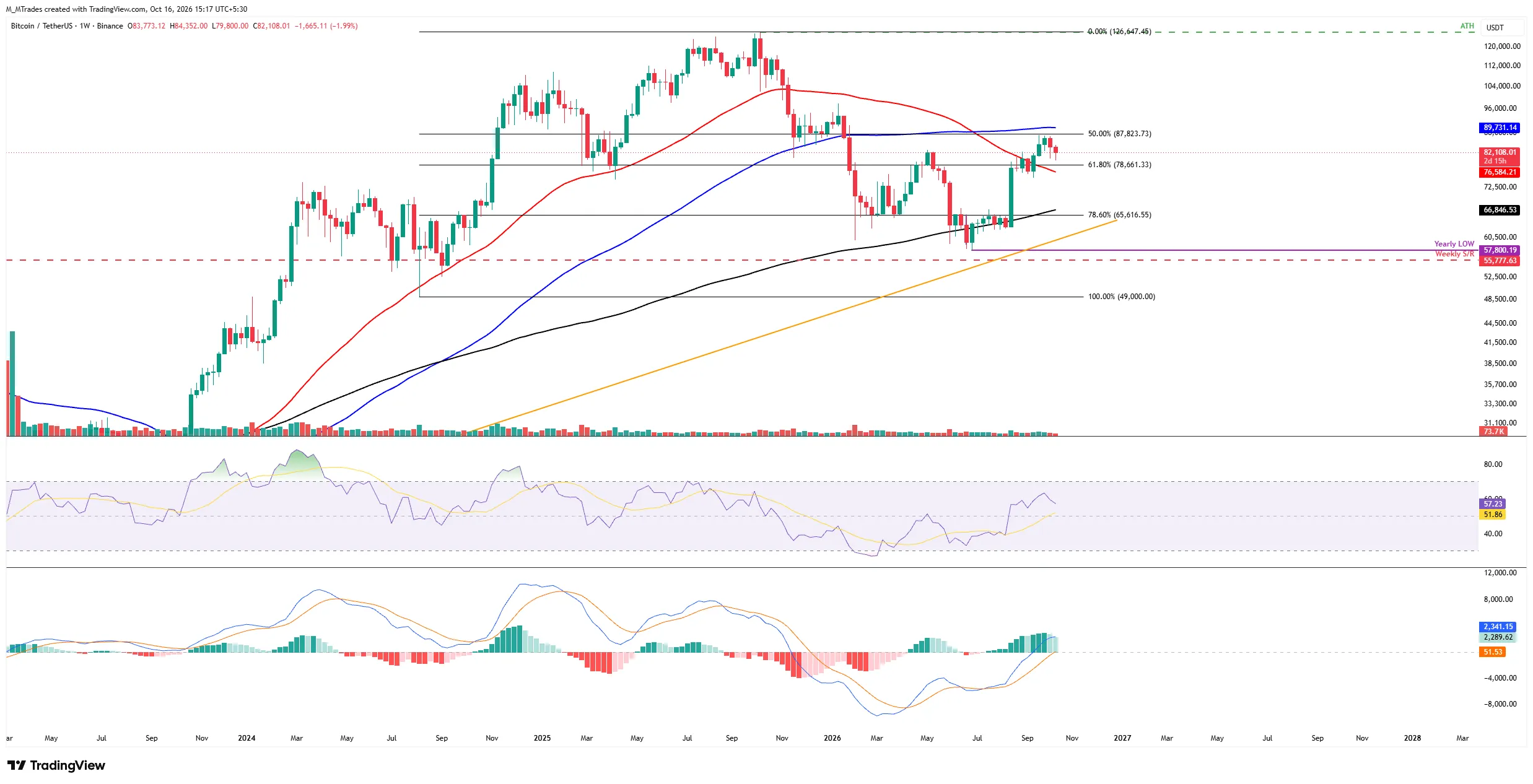The image size is (1533, 784).
Task: Click the TradingView logo at bottom left
Action: (x=56, y=765)
